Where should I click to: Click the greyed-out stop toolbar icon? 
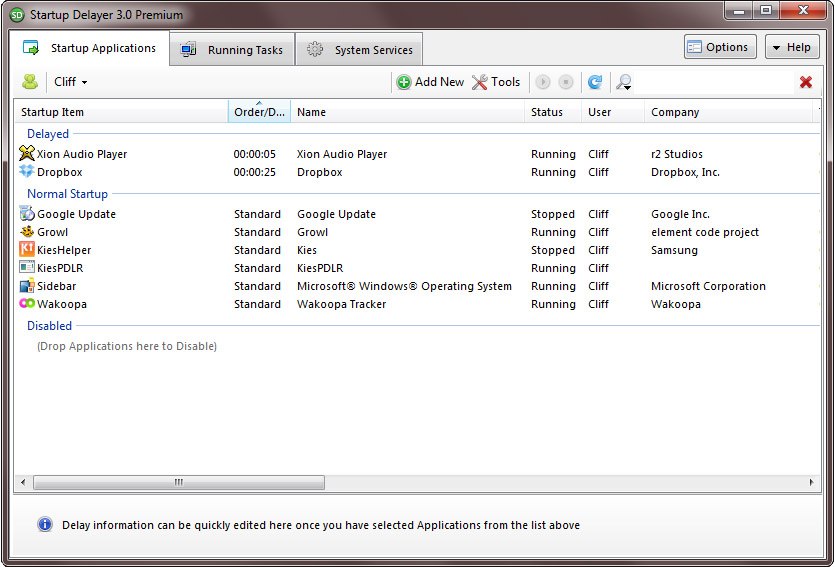(566, 82)
